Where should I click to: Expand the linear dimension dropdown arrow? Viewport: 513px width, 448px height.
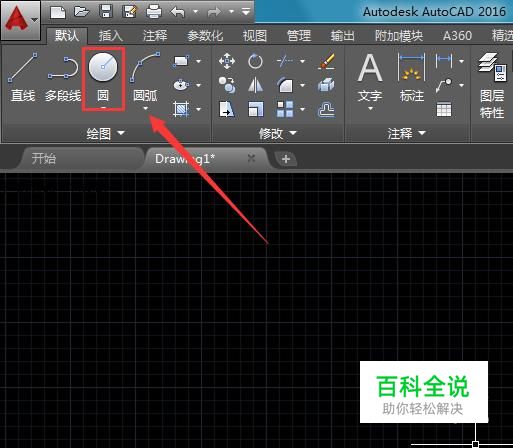[462, 61]
